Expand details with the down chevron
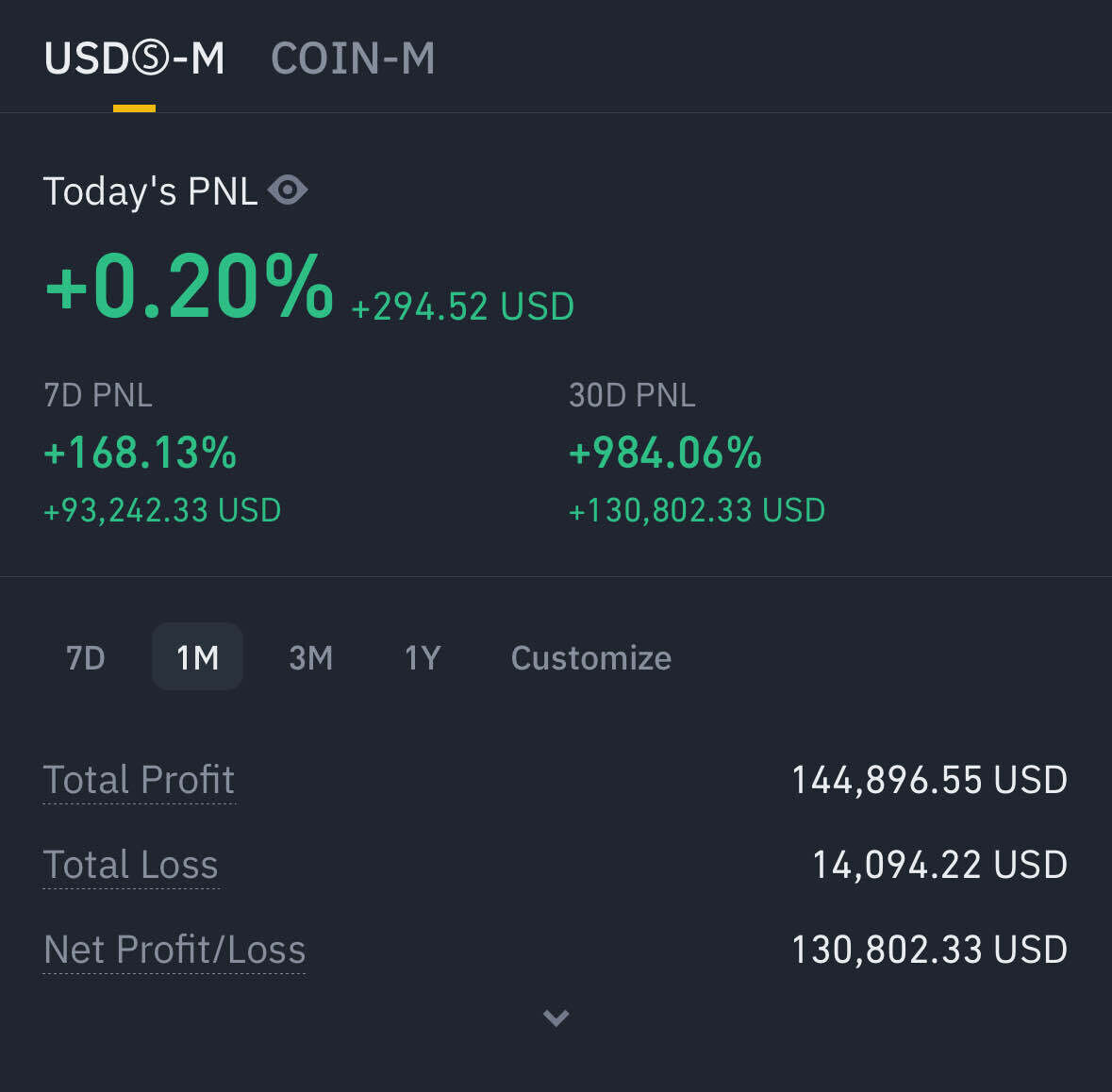This screenshot has height=1092, width=1112. pos(556,1018)
